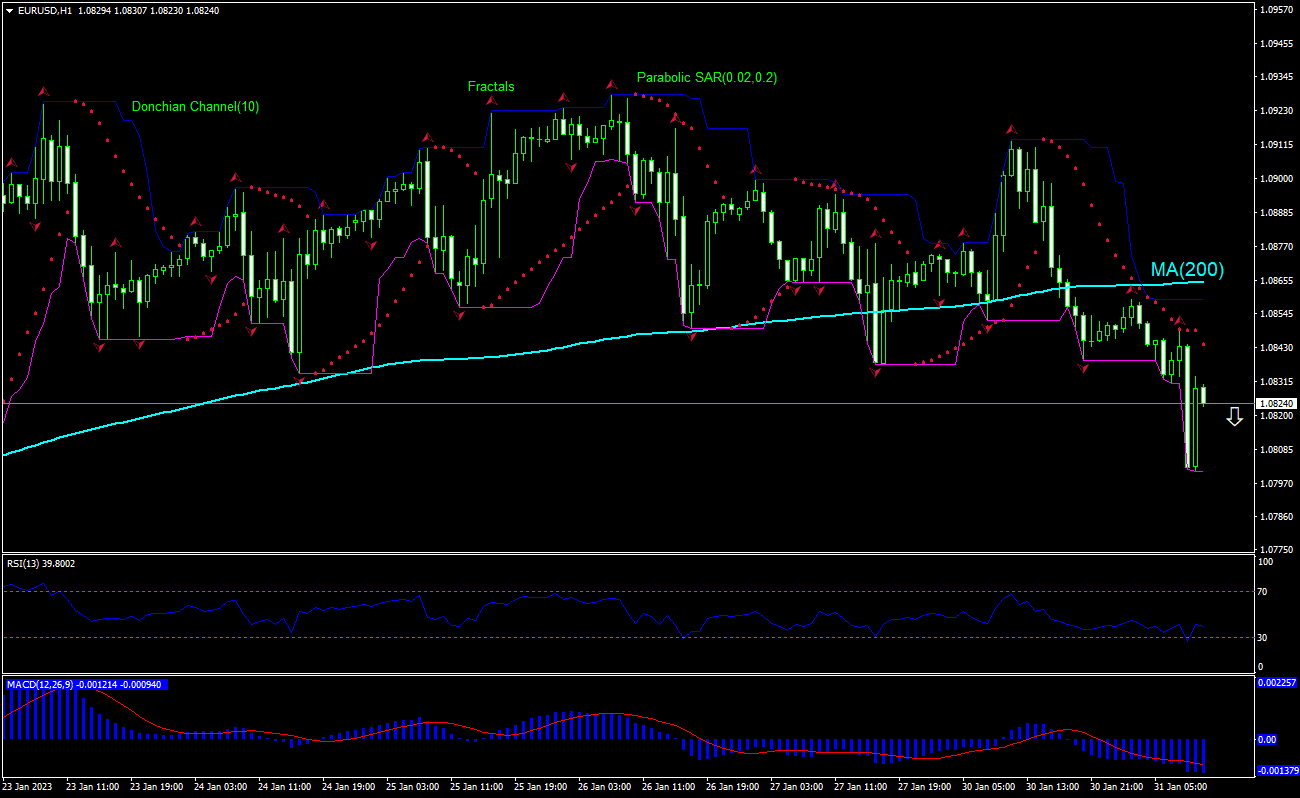Click the white down arrow sell signal

click(1234, 417)
